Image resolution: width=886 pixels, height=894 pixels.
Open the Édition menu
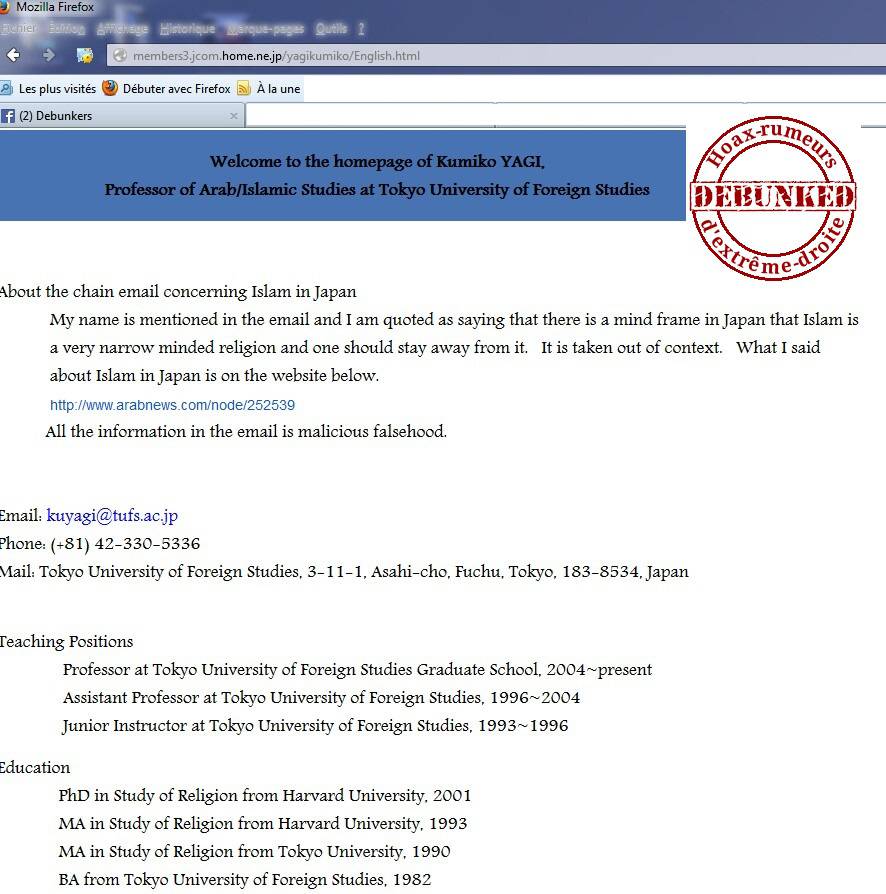pyautogui.click(x=67, y=29)
